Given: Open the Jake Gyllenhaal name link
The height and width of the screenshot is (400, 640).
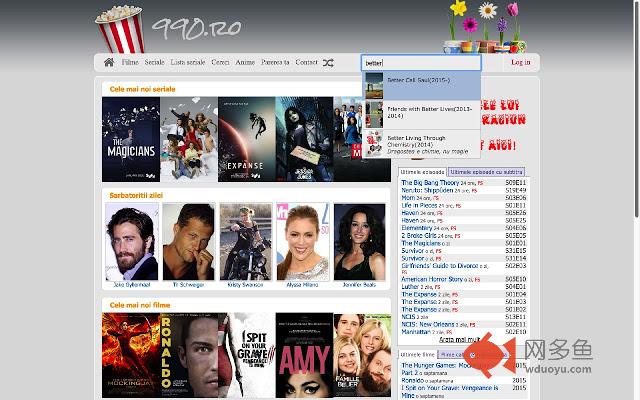Looking at the screenshot, I should tap(132, 285).
